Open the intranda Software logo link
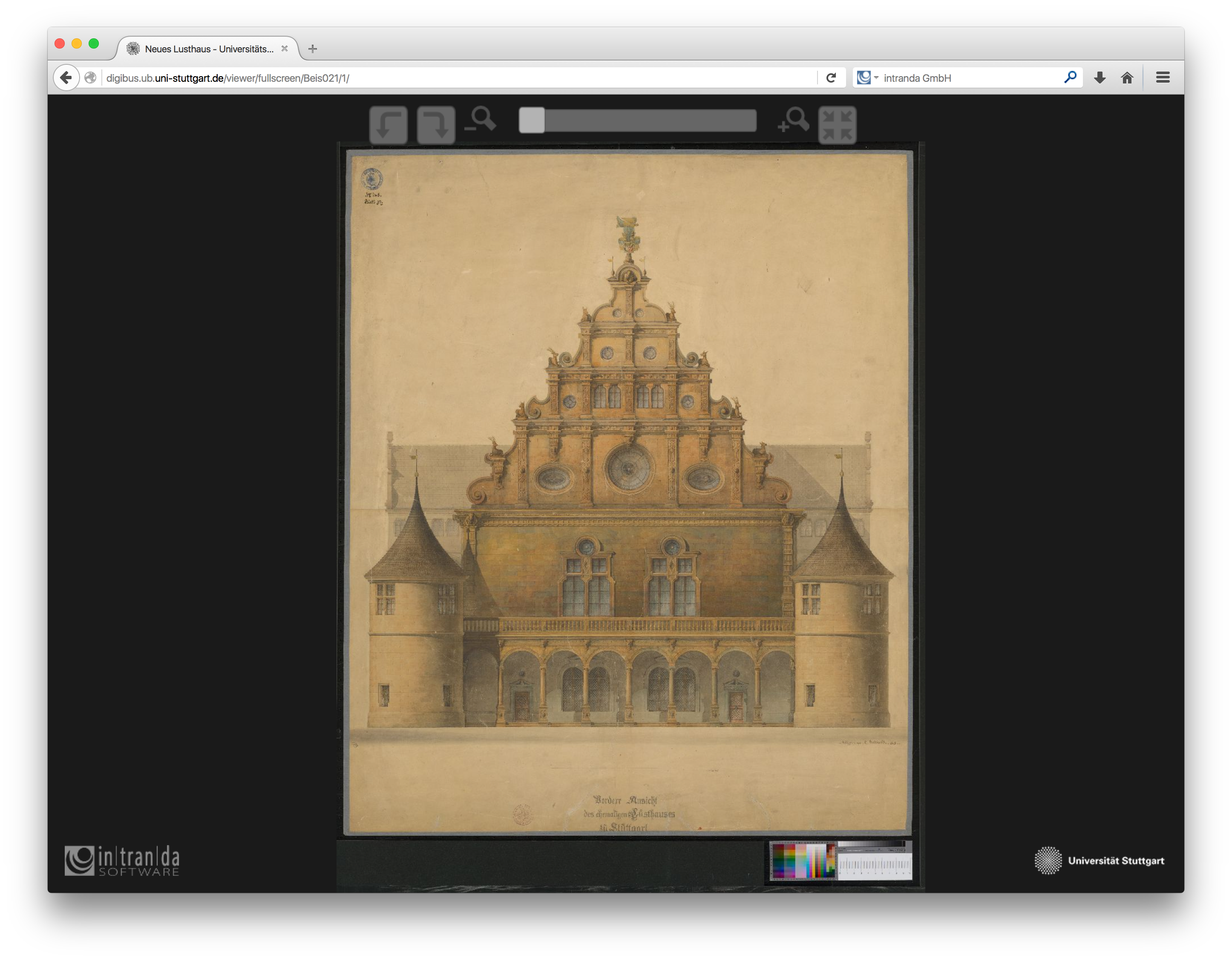Image resolution: width=1232 pixels, height=961 pixels. pos(122,860)
